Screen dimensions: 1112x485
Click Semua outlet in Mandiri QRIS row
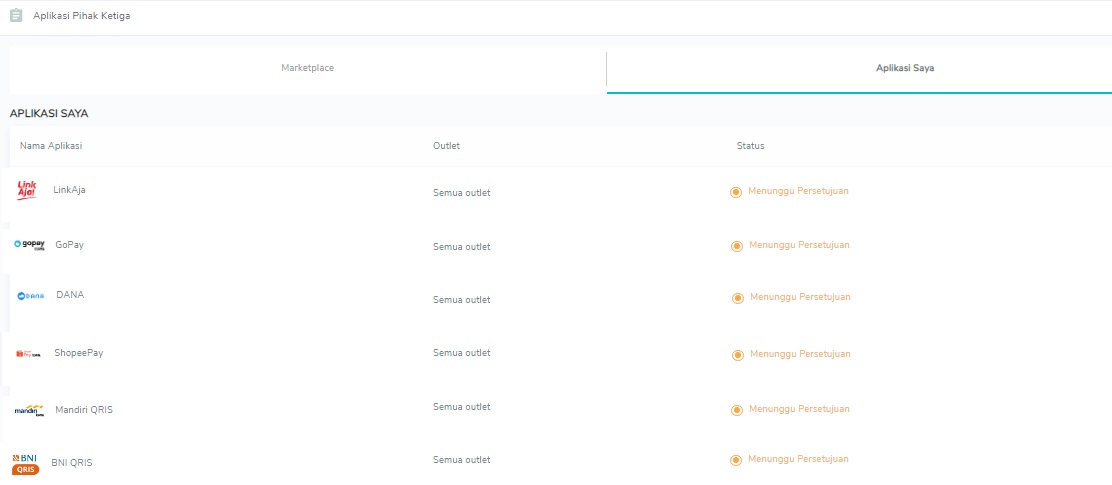461,407
